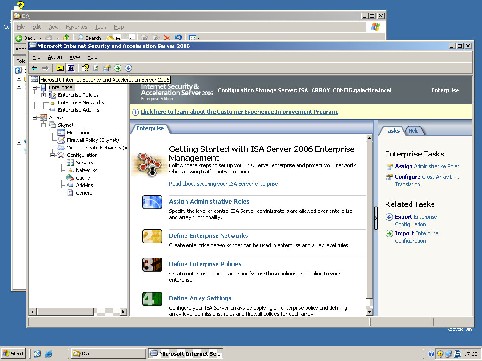This screenshot has height=361, width=482.
Task: Select the Arrays node in the tree
Action: click(56, 118)
